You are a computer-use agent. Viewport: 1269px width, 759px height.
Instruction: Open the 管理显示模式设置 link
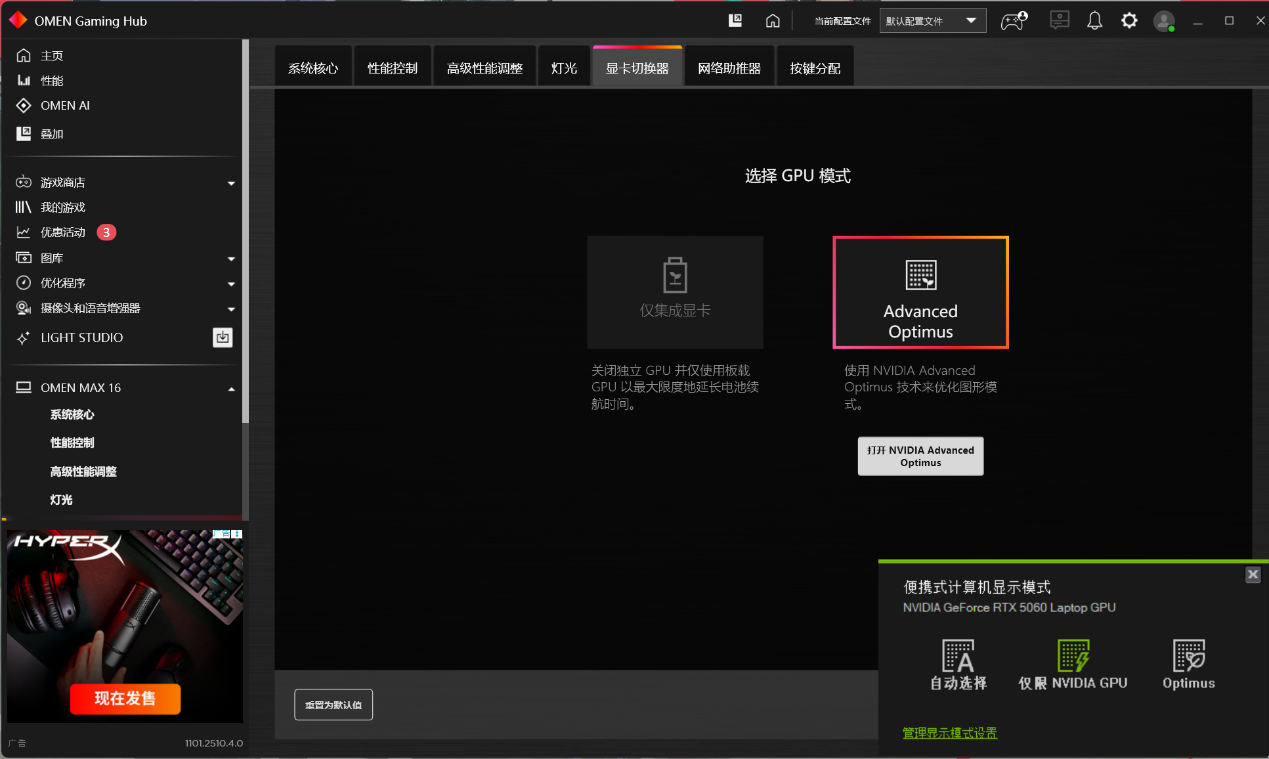[x=949, y=732]
